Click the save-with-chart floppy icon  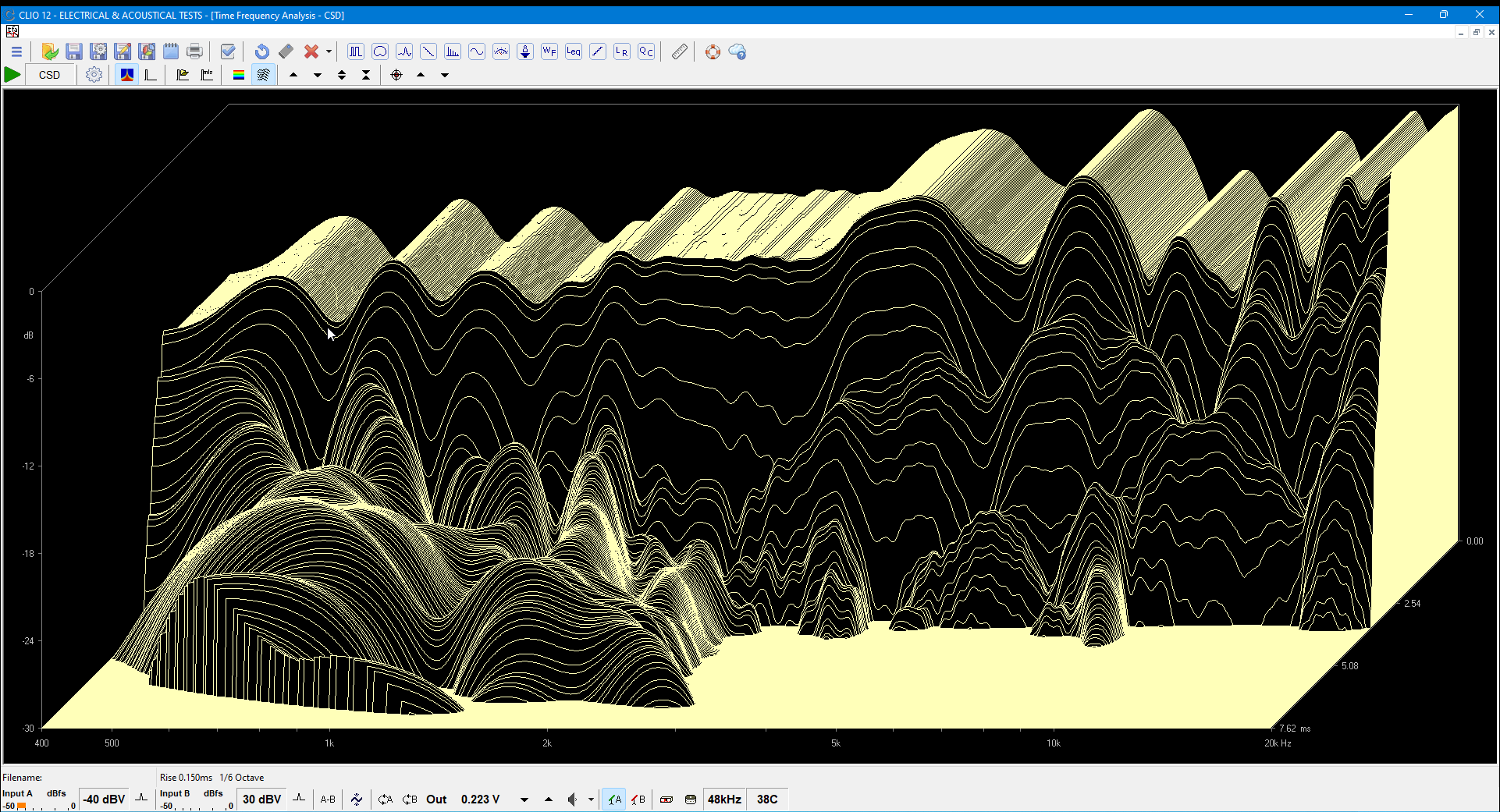pyautogui.click(x=147, y=51)
